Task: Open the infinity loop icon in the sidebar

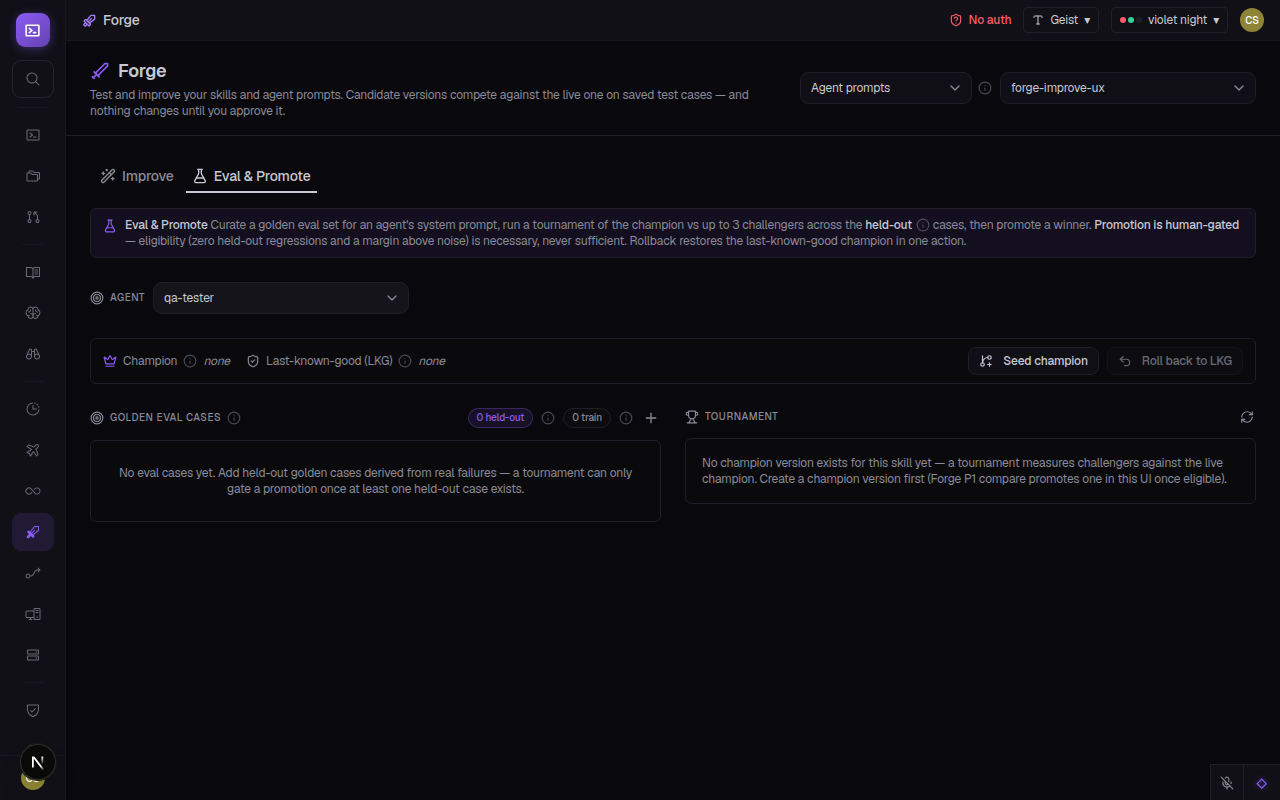Action: click(33, 491)
